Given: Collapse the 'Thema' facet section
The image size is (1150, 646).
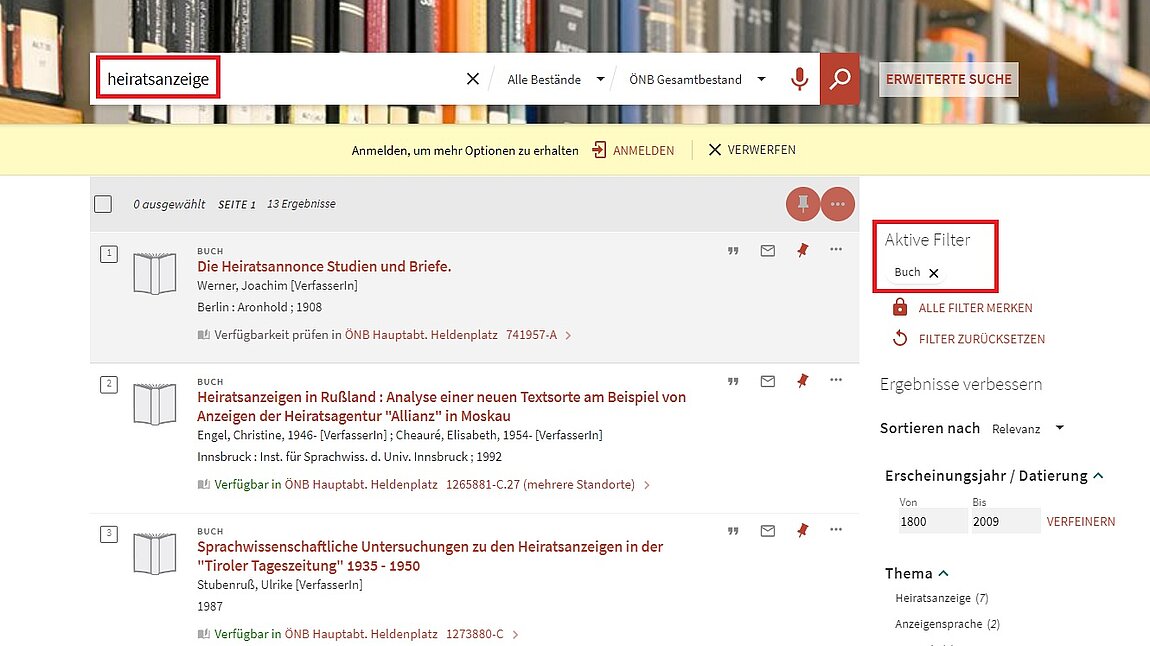Looking at the screenshot, I should [x=943, y=573].
